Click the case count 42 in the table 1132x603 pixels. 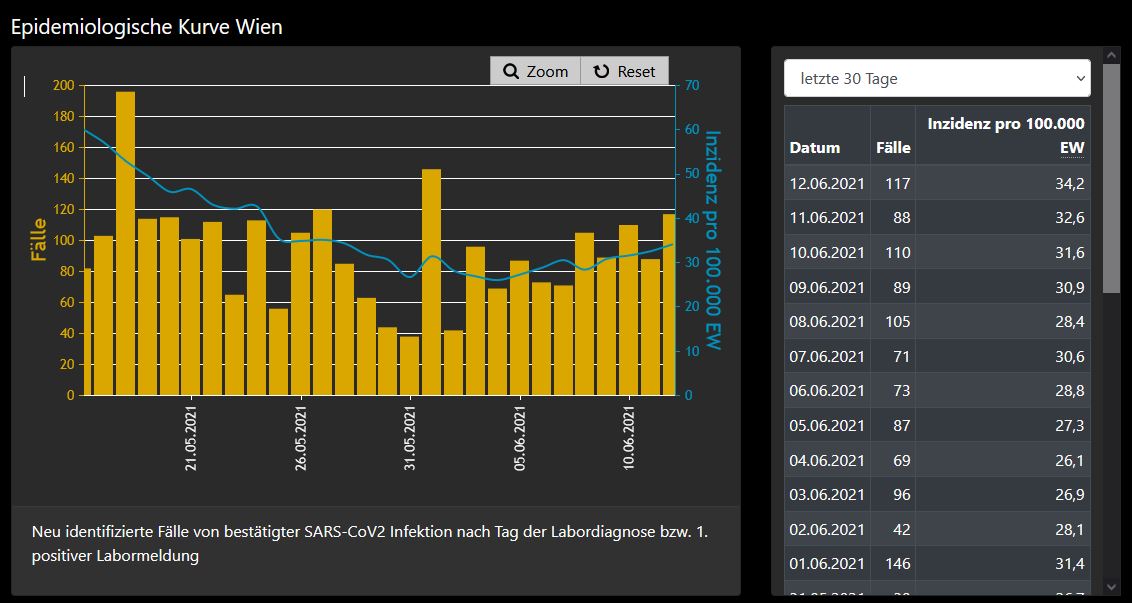(902, 529)
